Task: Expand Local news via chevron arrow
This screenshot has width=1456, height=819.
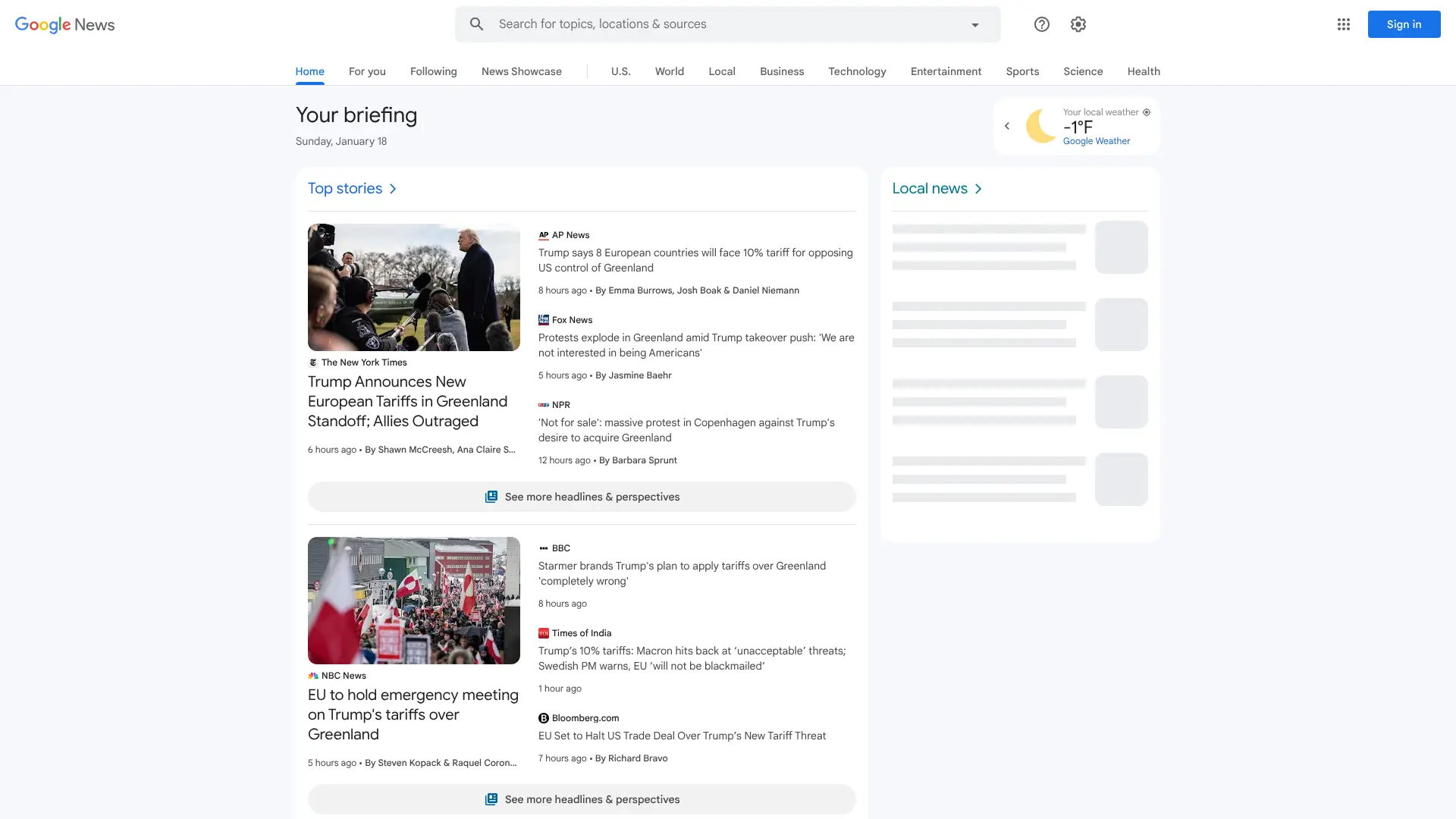Action: tap(978, 189)
